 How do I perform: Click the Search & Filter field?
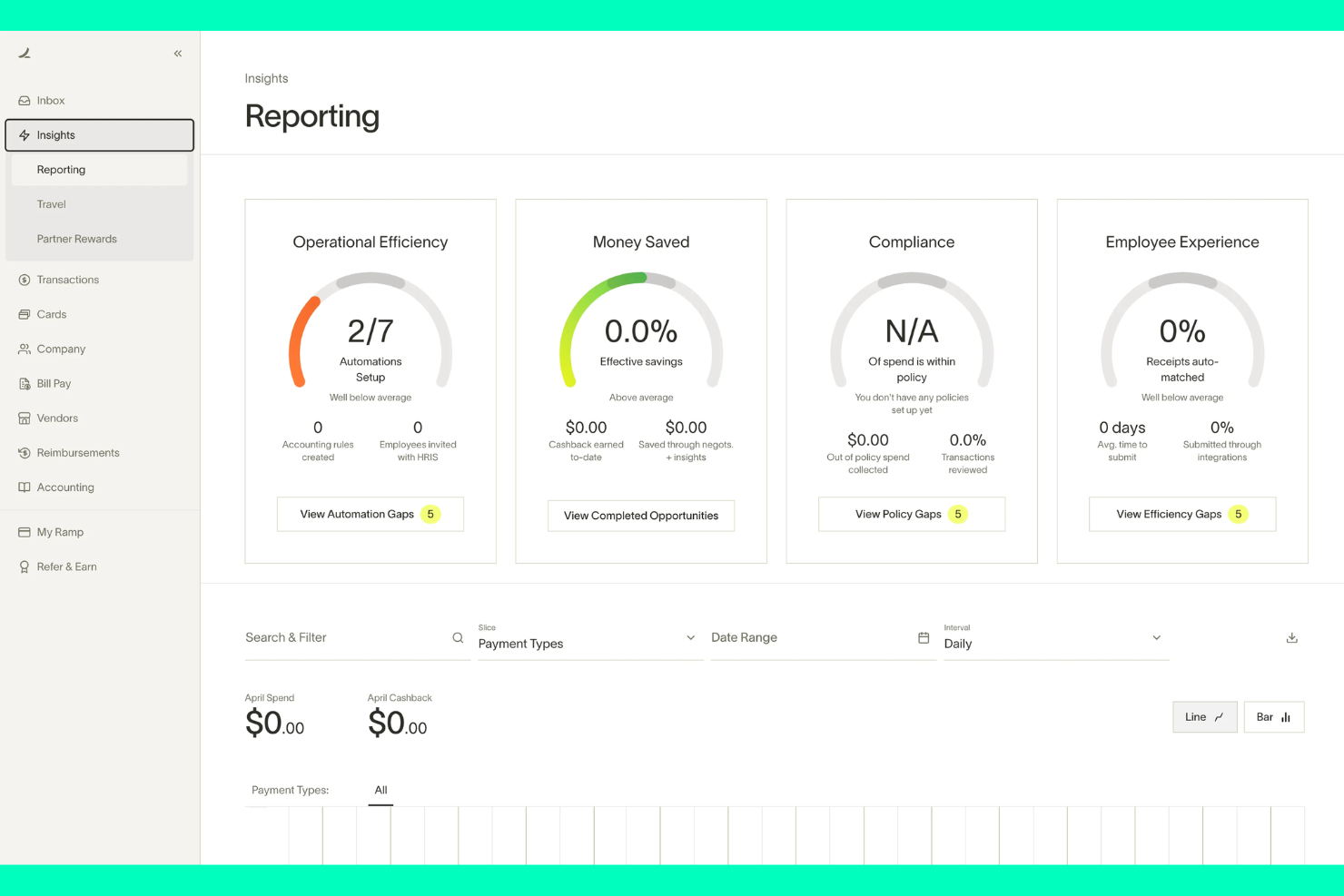(x=345, y=638)
